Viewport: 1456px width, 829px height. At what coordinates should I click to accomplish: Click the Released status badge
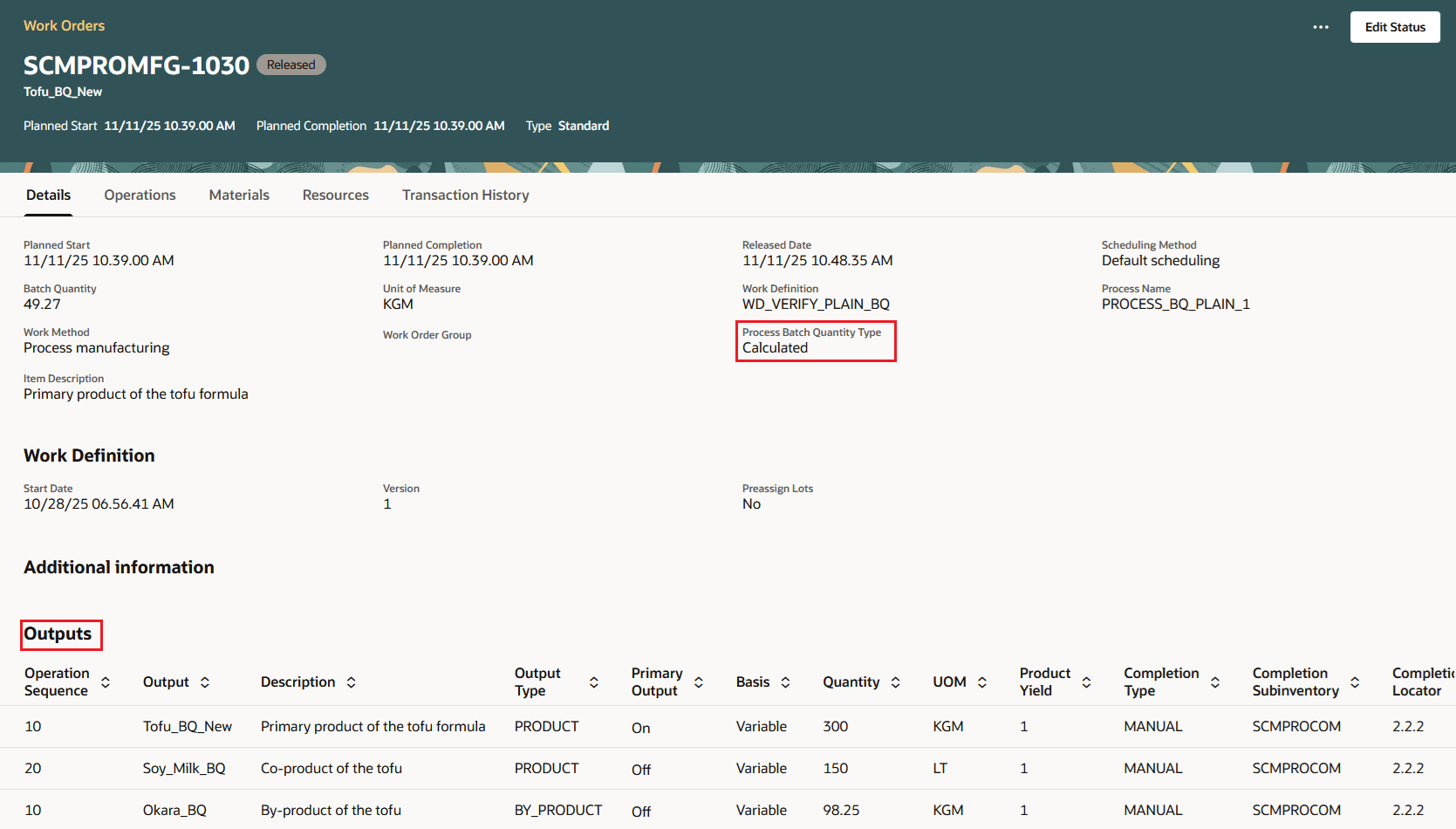291,65
